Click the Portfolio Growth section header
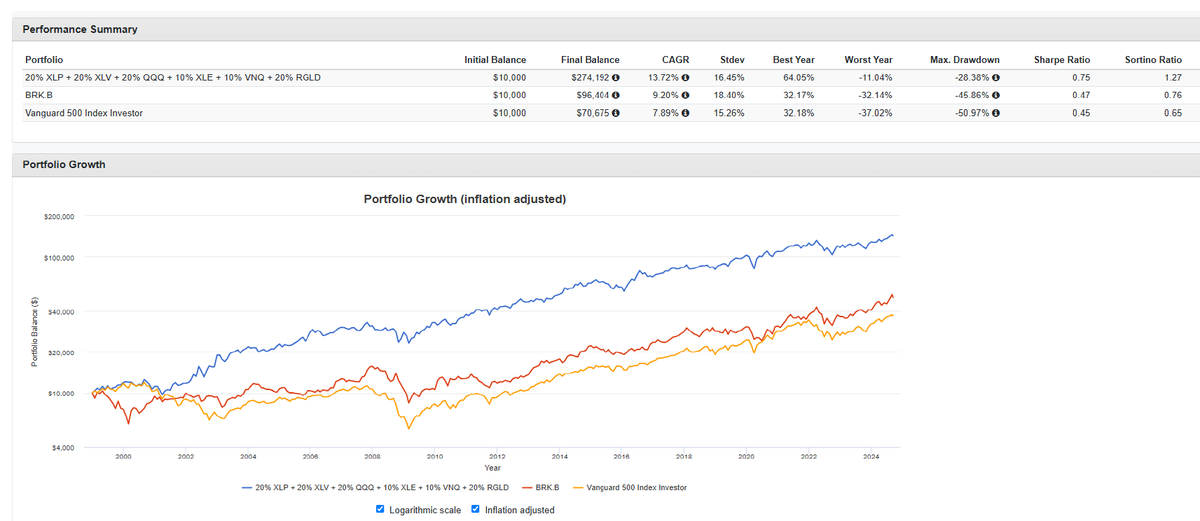 tap(63, 164)
